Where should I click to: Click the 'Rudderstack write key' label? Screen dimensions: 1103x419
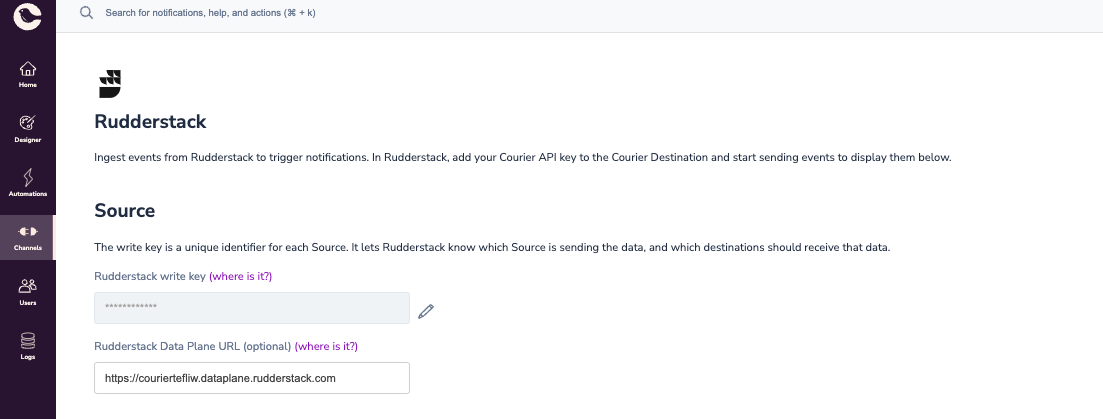(150, 276)
